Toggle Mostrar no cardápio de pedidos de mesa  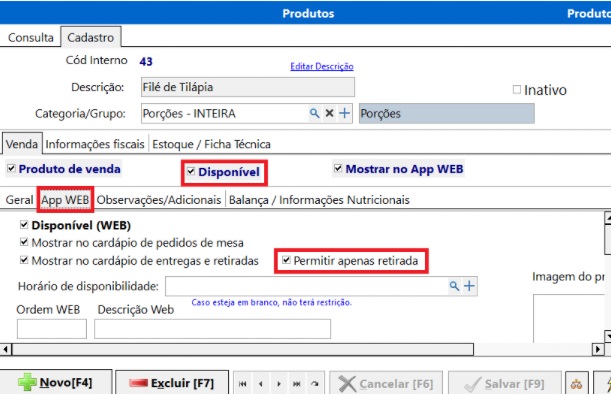coord(24,242)
